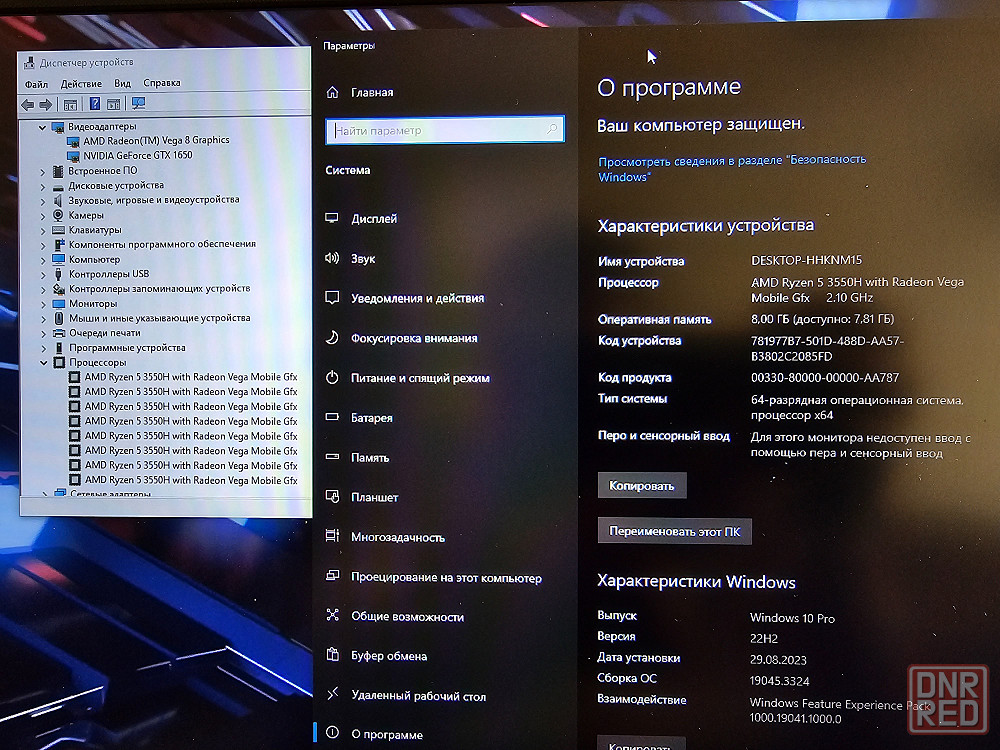This screenshot has width=1000, height=750.
Task: Open the Батарея battery icon
Action: coord(332,417)
